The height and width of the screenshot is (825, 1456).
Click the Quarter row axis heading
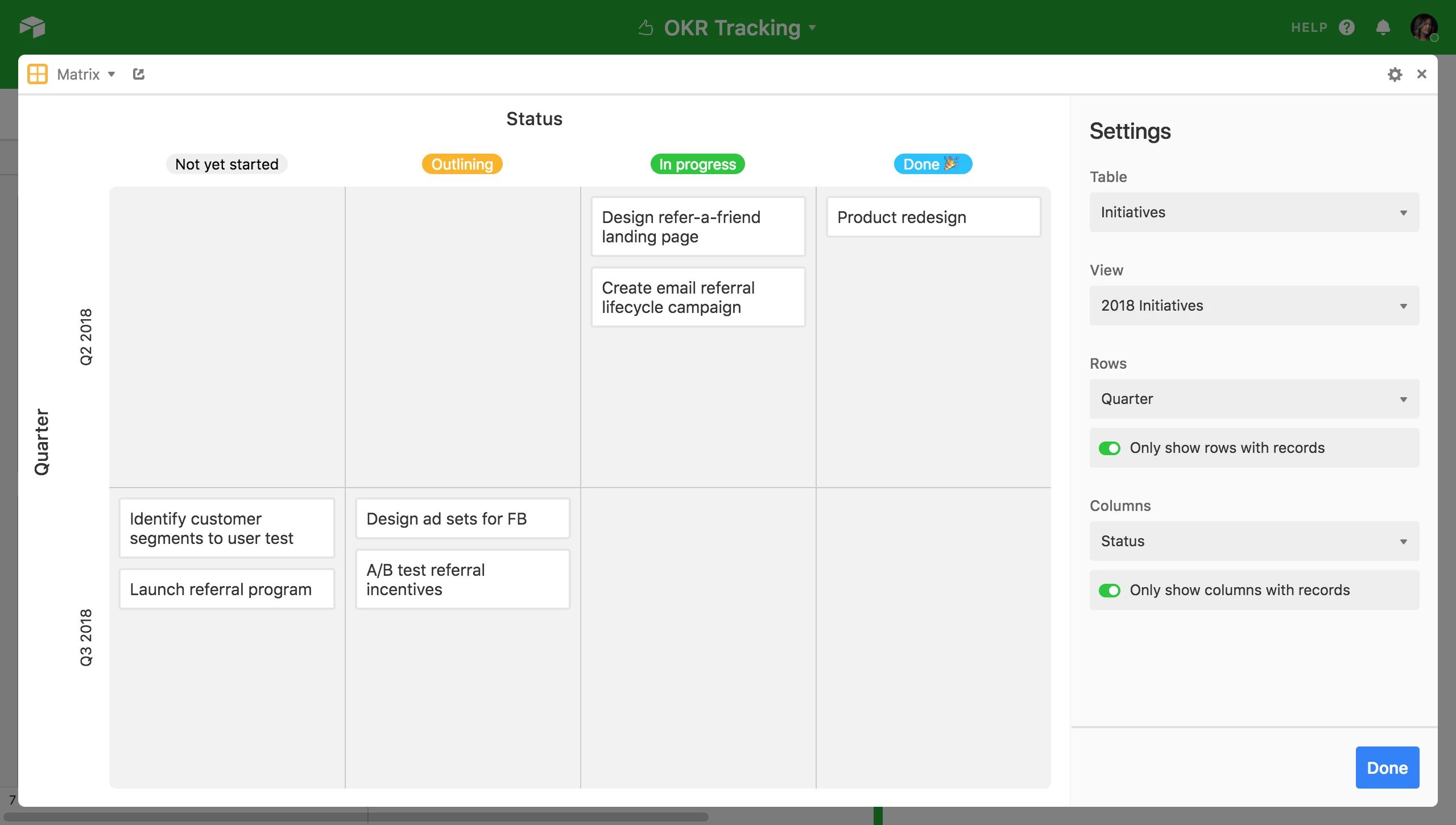coord(42,442)
